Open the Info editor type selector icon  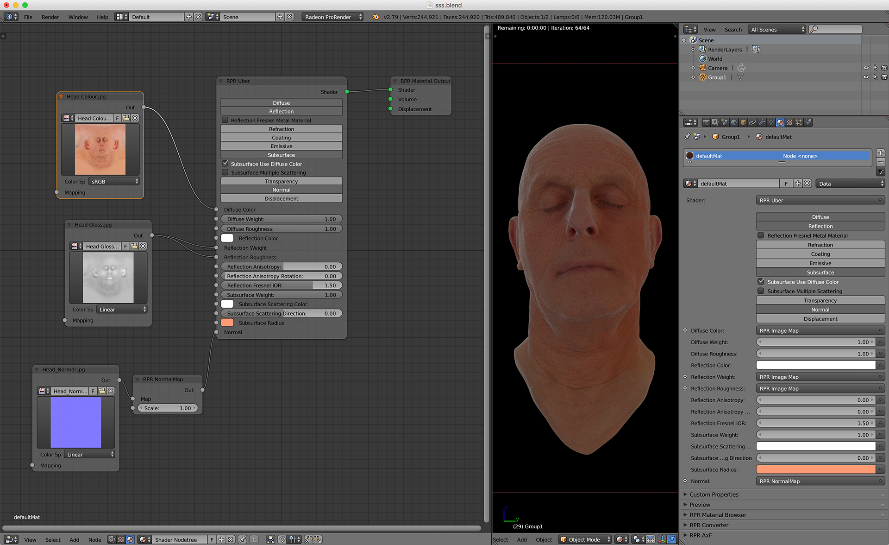[11, 17]
